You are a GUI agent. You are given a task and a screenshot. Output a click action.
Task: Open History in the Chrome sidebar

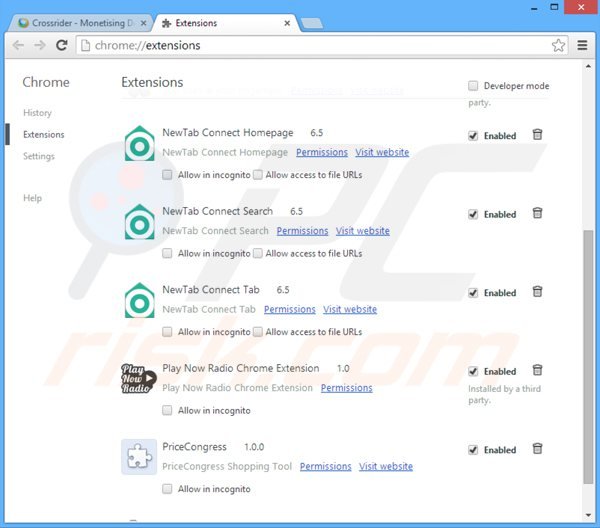tap(37, 113)
